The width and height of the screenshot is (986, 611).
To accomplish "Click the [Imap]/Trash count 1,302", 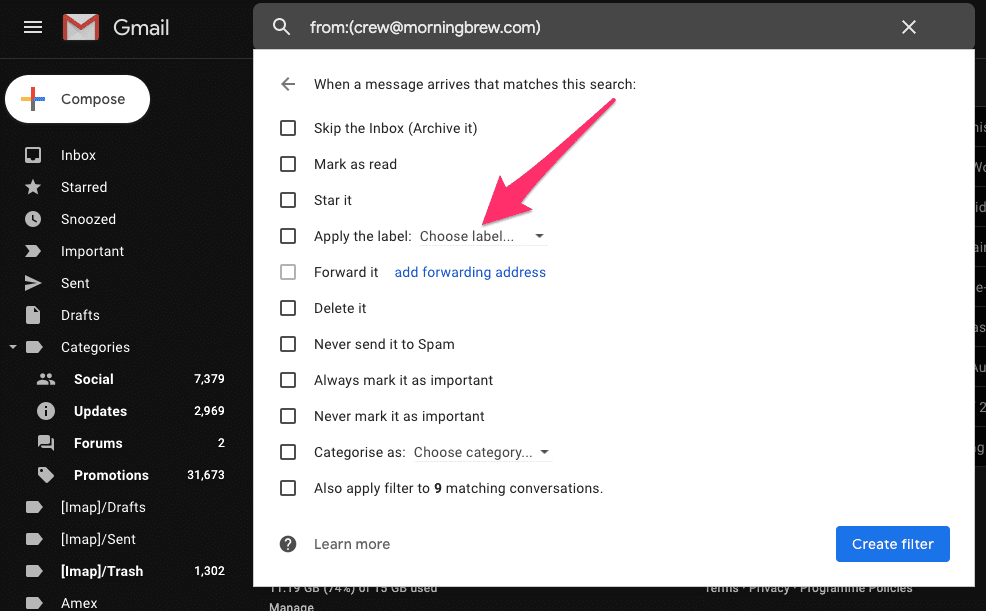I will 209,571.
